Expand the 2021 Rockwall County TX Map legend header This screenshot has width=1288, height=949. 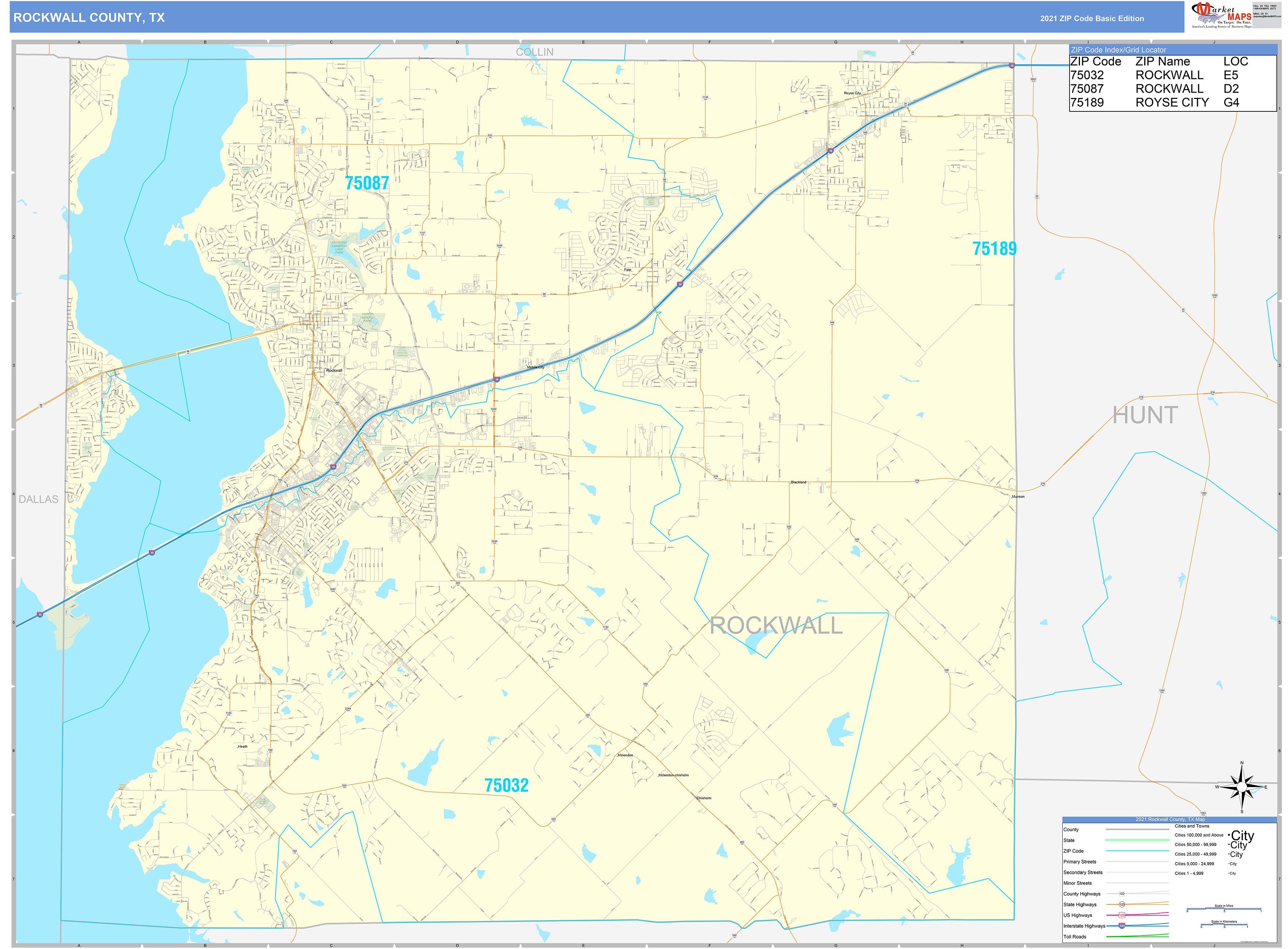click(x=1171, y=819)
